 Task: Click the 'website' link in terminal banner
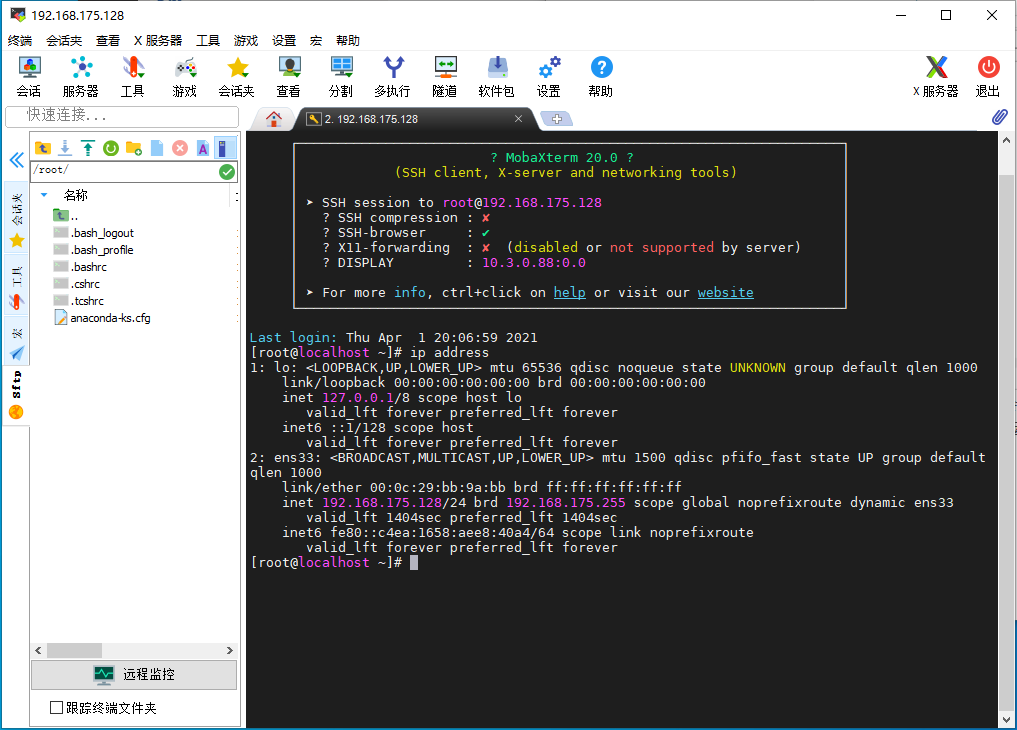725,293
